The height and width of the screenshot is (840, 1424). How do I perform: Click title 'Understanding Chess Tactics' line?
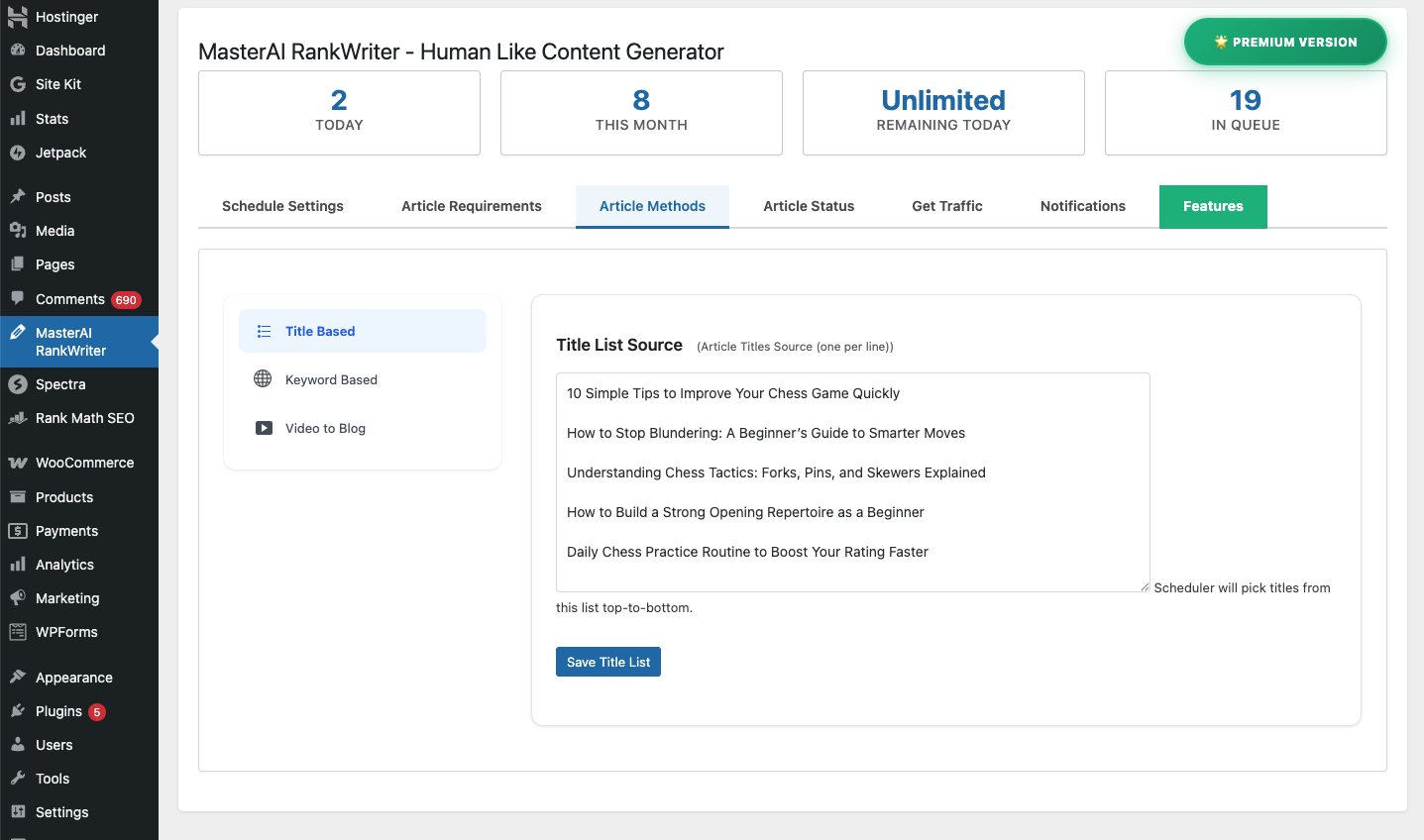click(776, 472)
